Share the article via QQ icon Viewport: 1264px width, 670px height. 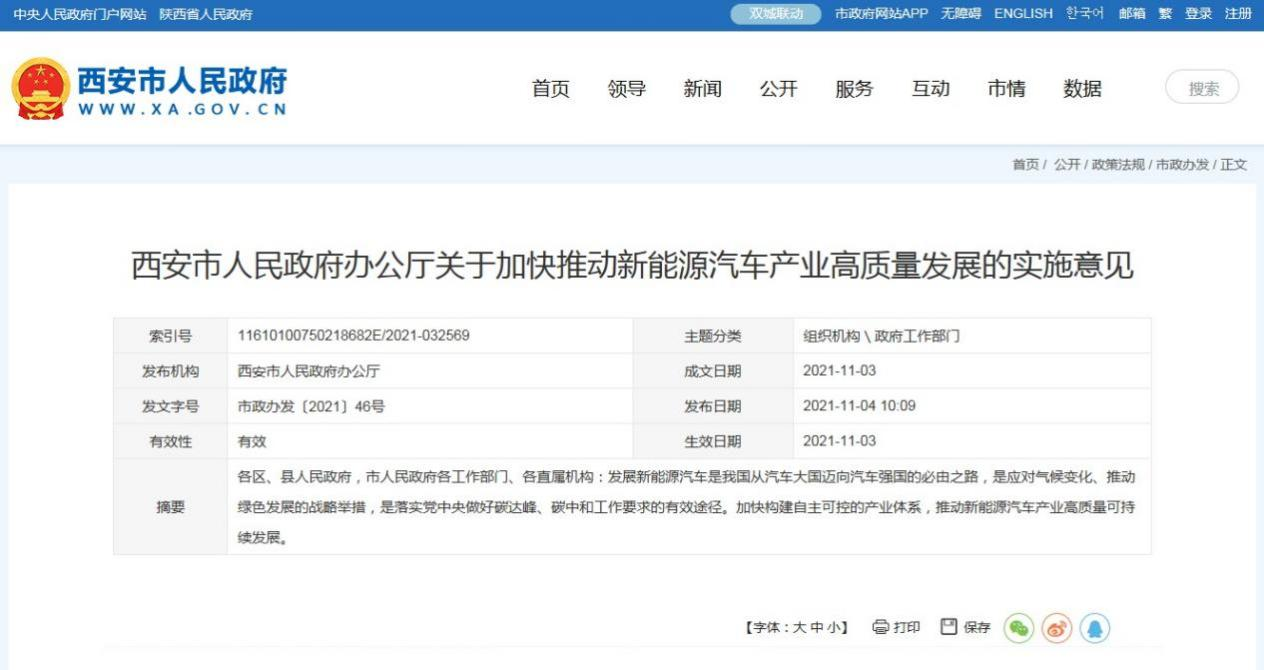(x=1094, y=627)
